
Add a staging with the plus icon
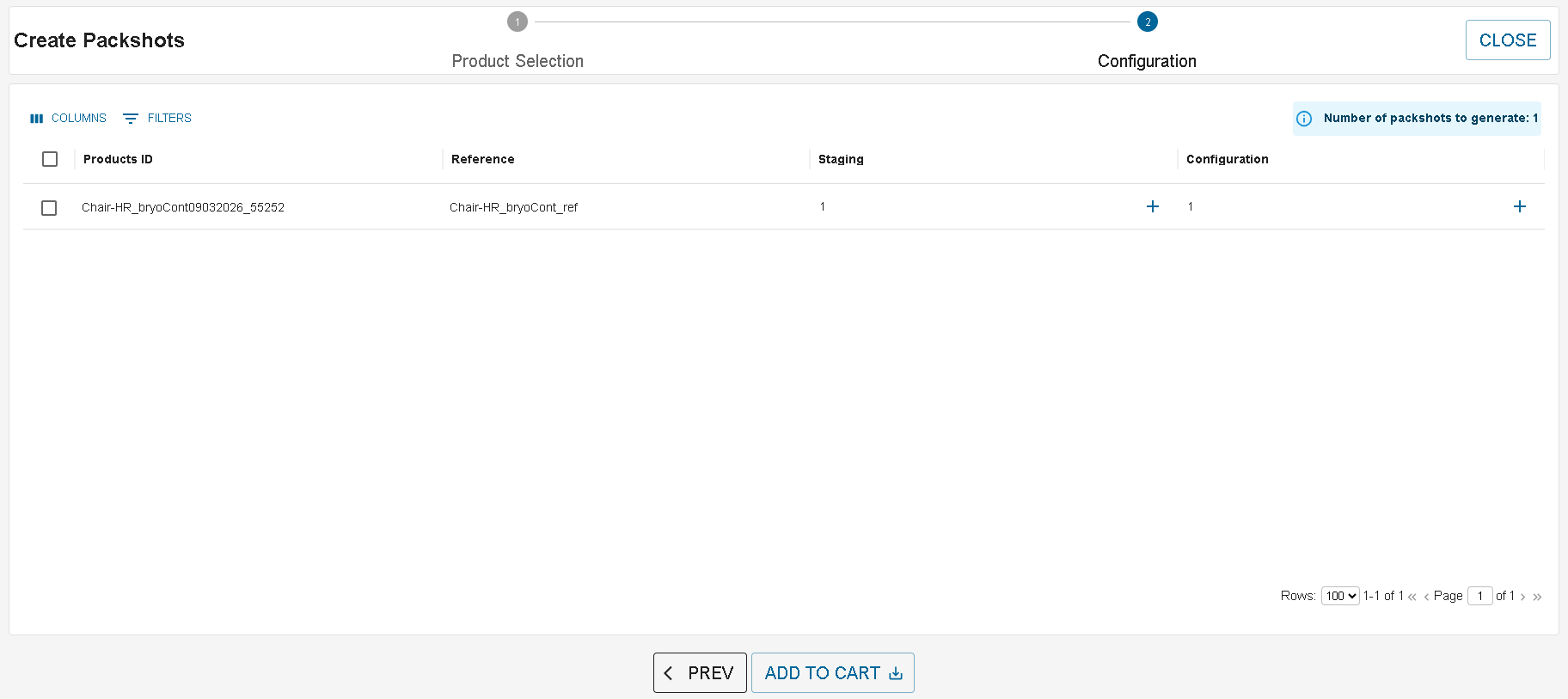[1152, 206]
